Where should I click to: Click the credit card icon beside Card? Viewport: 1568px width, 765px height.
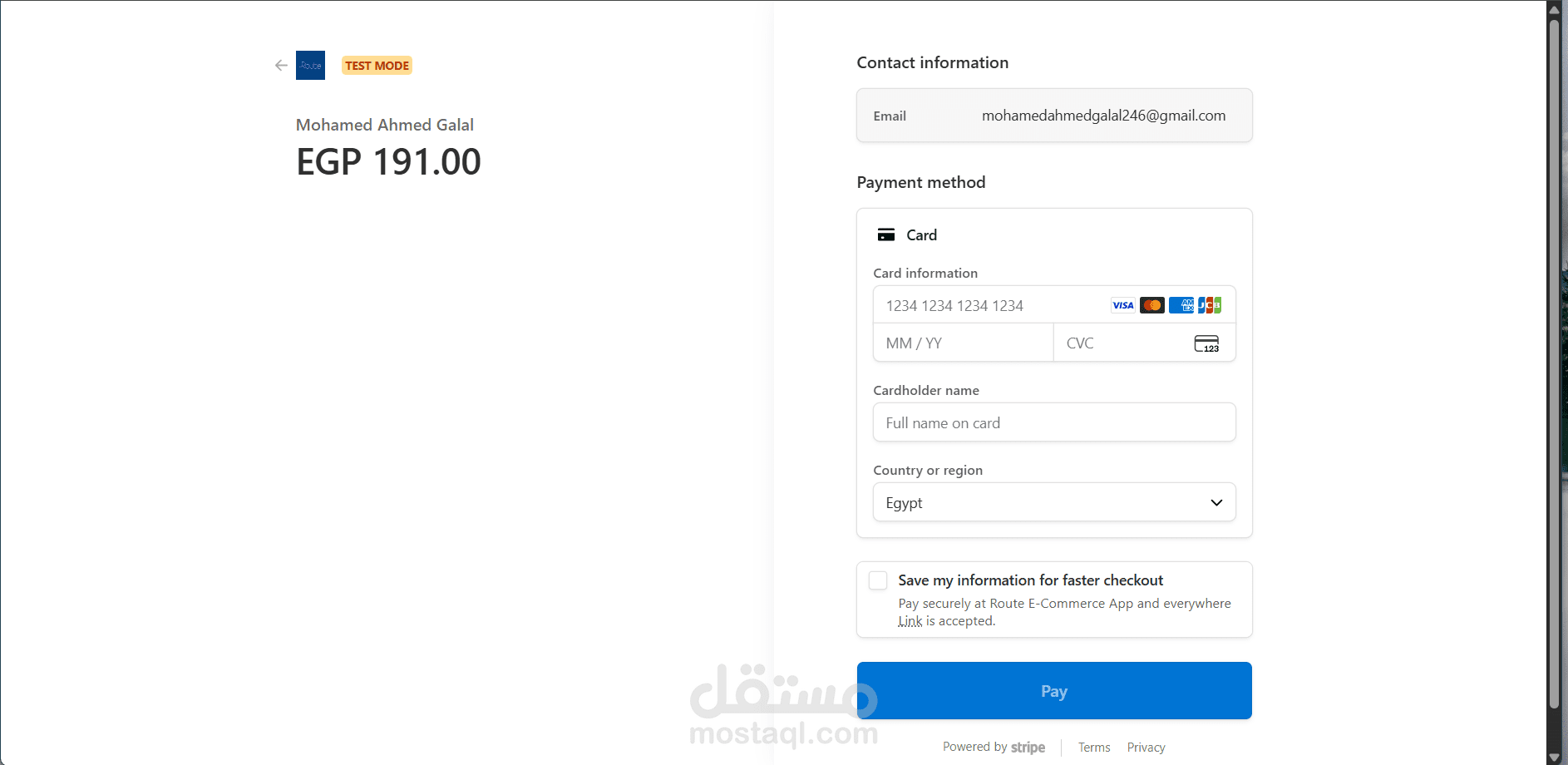(886, 235)
